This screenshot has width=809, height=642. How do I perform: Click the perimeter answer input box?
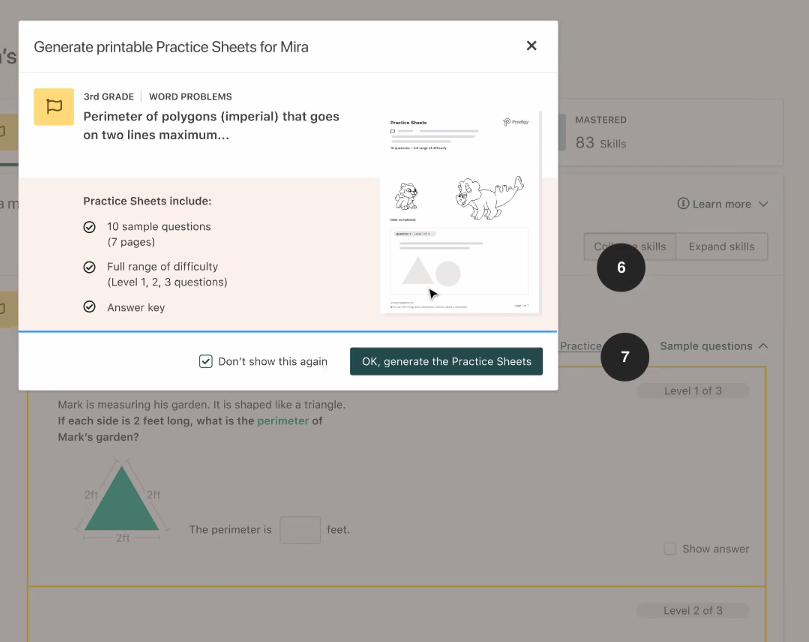300,529
